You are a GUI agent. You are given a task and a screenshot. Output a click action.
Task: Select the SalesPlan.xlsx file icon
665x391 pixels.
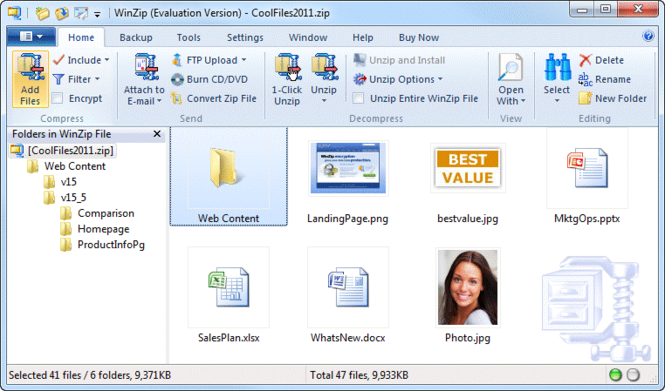pyautogui.click(x=229, y=287)
